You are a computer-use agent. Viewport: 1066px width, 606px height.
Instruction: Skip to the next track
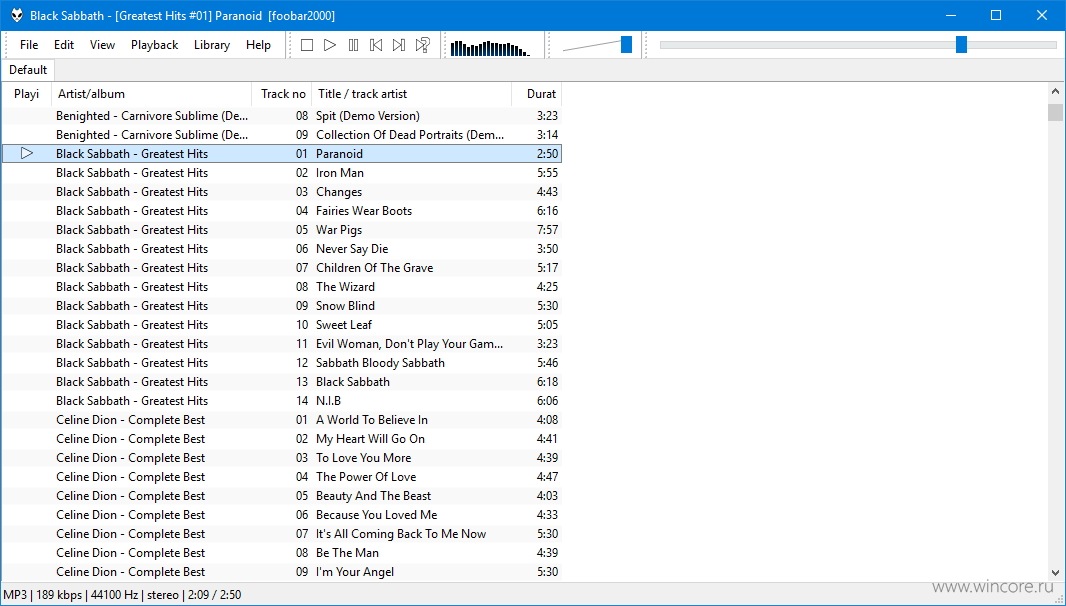coord(399,45)
